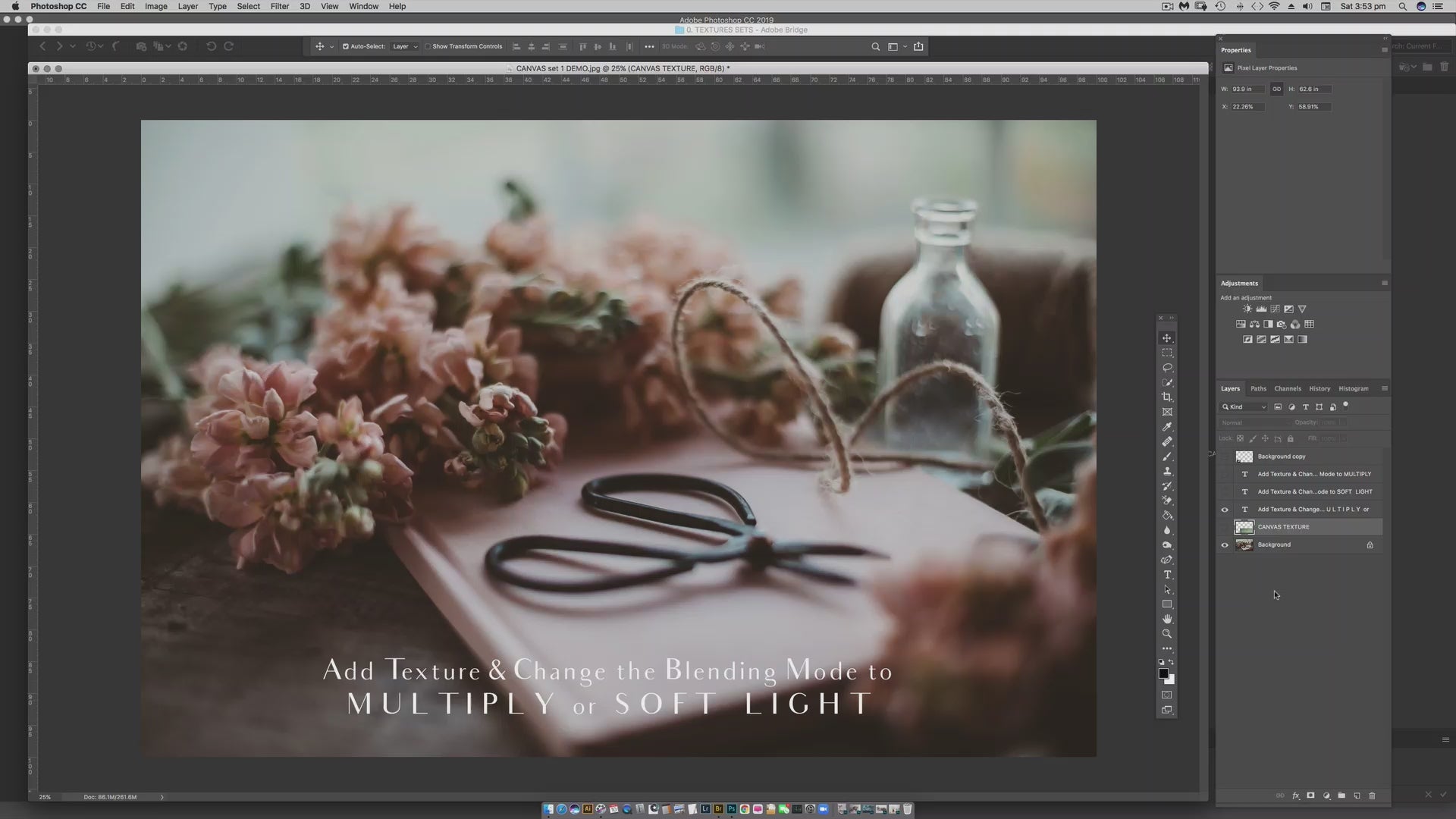Uncheck the Auto-Select checkbox

coord(346,46)
